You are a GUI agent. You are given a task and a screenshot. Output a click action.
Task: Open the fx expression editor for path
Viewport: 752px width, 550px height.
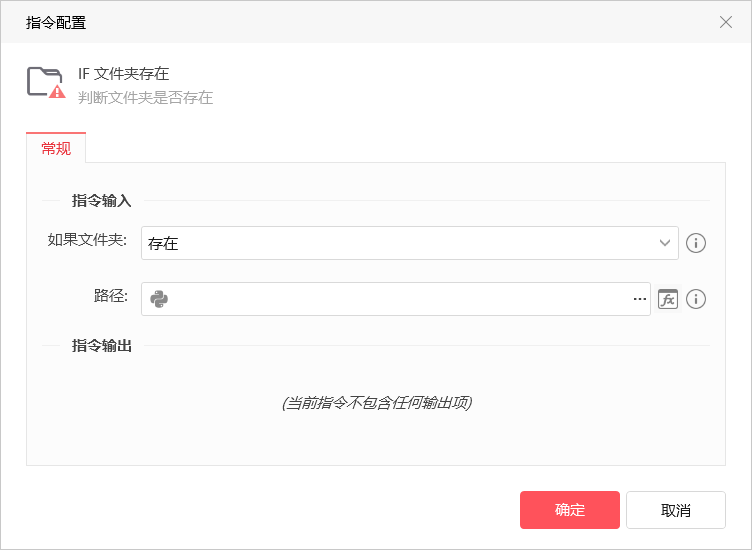point(668,299)
